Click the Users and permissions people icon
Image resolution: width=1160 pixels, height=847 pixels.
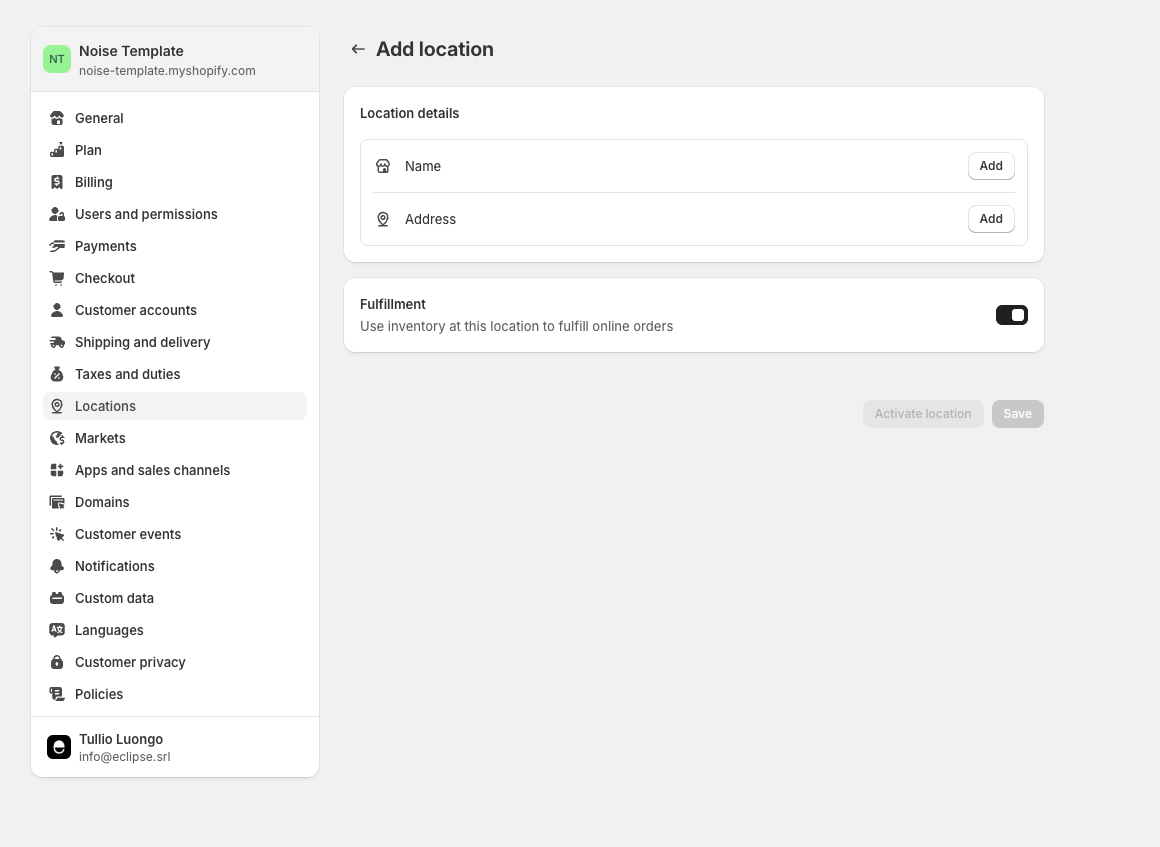coord(57,214)
